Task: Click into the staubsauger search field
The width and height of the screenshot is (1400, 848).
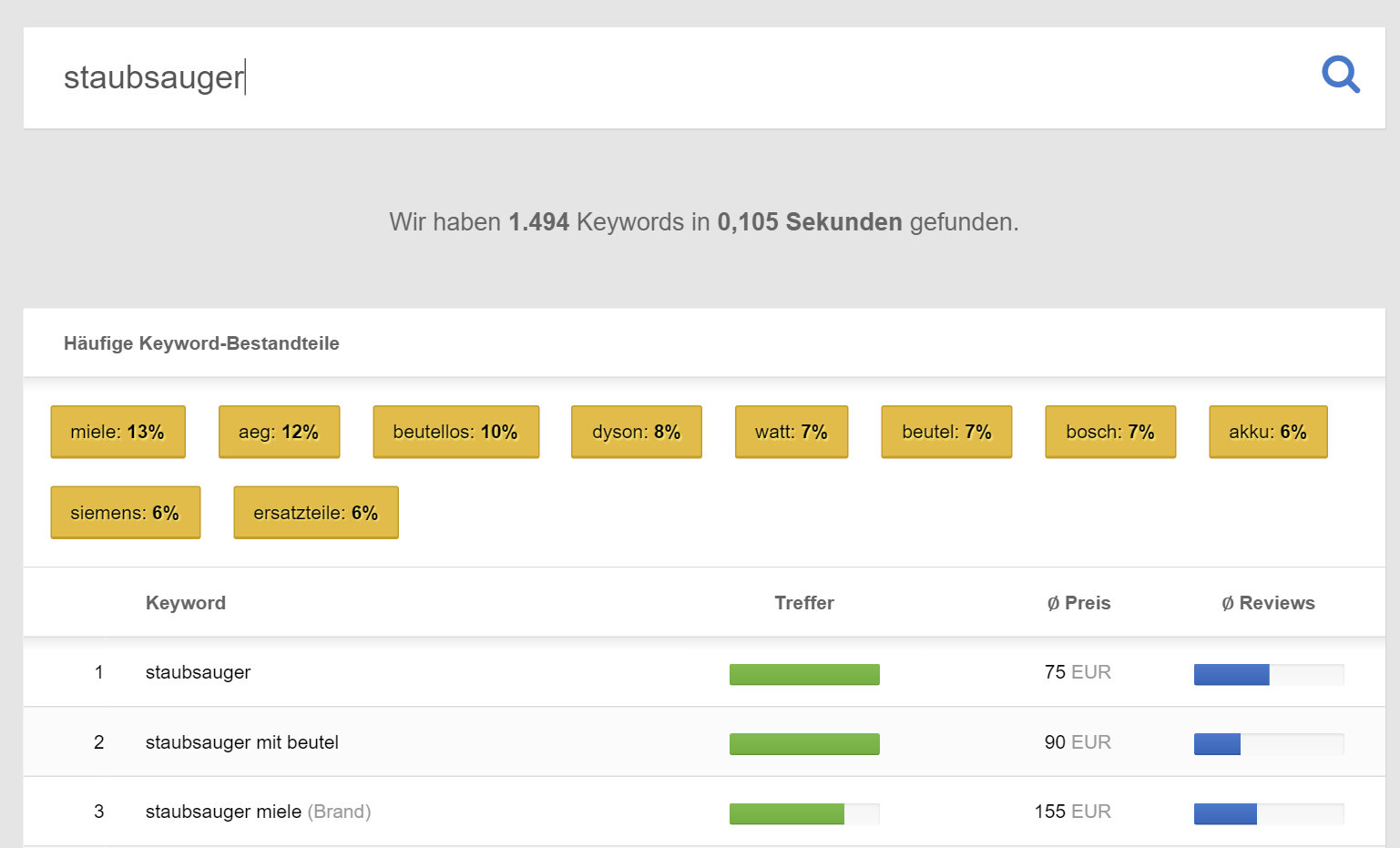Action: click(x=638, y=77)
